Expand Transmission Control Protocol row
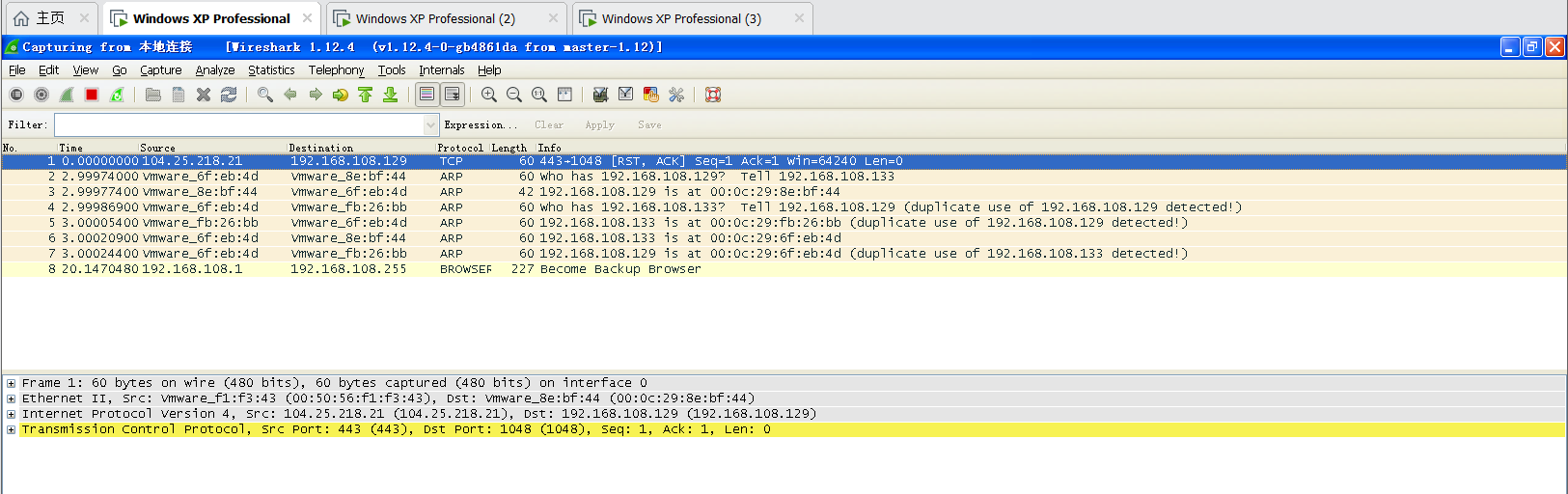1568x494 pixels. [12, 429]
